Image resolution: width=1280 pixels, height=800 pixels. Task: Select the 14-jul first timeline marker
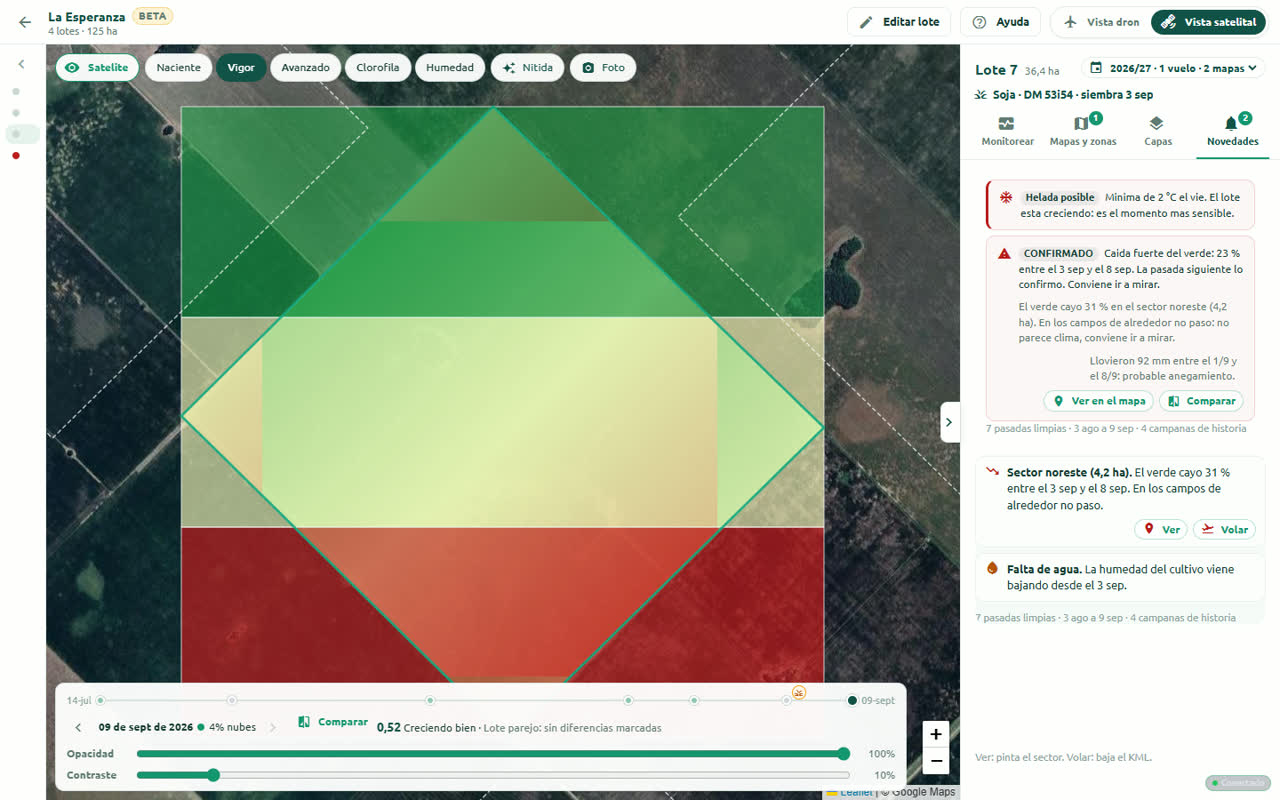coord(100,700)
